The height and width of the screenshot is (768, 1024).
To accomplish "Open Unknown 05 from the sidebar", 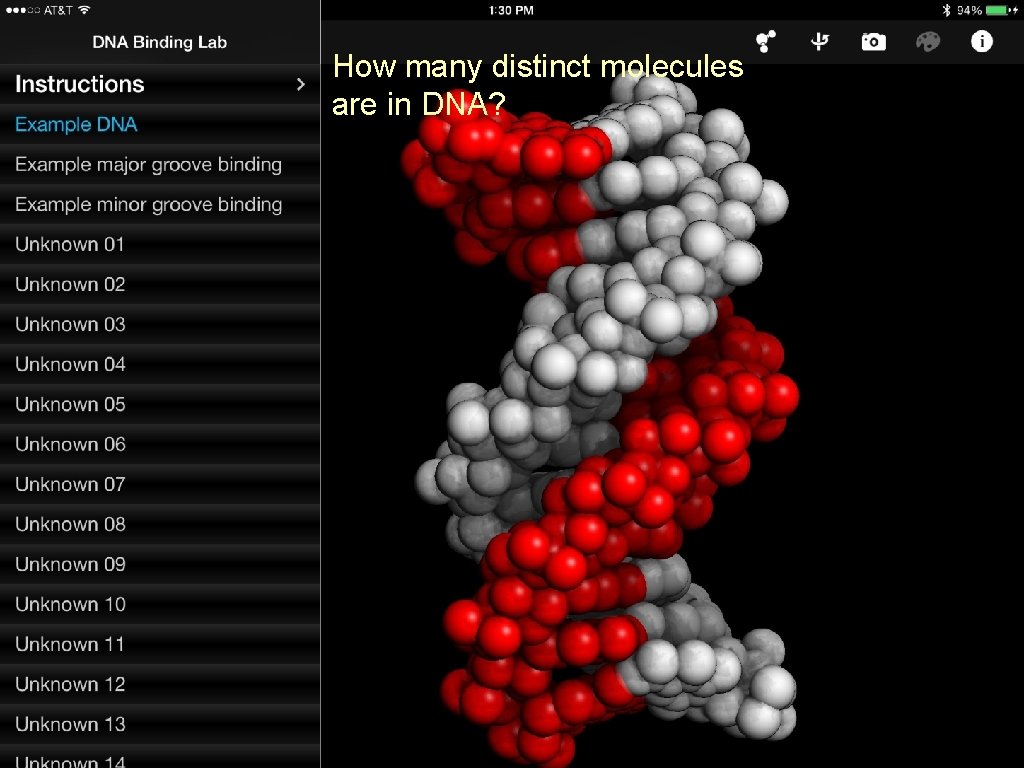I will [x=70, y=404].
